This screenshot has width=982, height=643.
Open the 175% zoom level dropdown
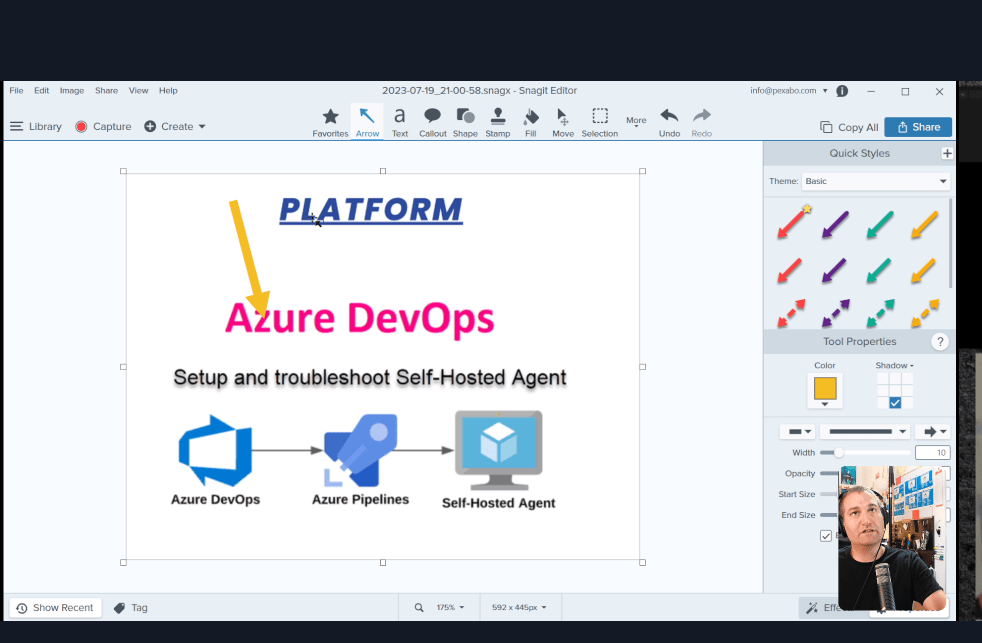(x=450, y=607)
